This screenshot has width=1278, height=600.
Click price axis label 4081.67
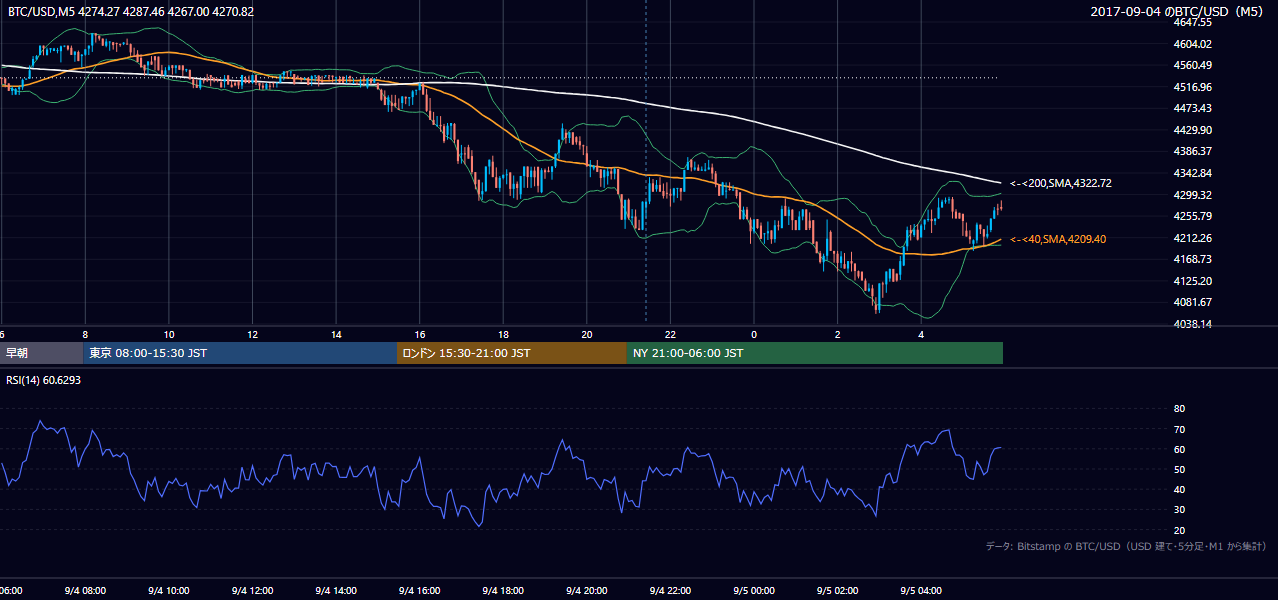pyautogui.click(x=1192, y=302)
